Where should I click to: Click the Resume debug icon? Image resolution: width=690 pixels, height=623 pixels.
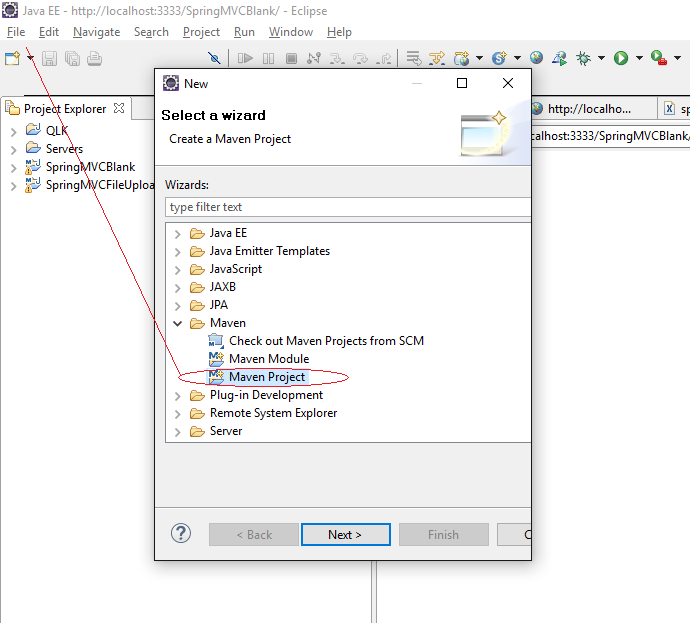(245, 58)
